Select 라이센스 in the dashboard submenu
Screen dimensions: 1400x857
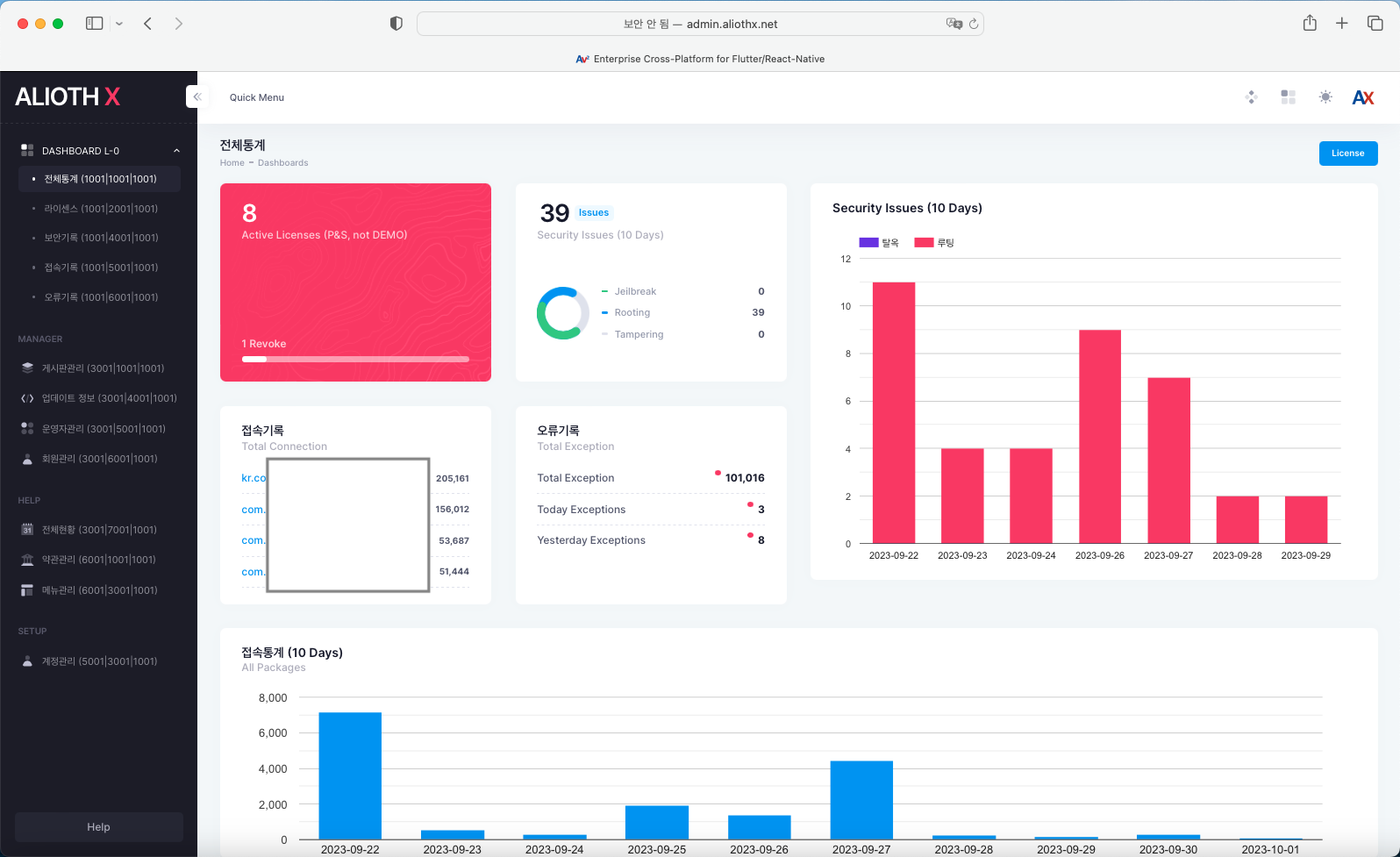101,209
